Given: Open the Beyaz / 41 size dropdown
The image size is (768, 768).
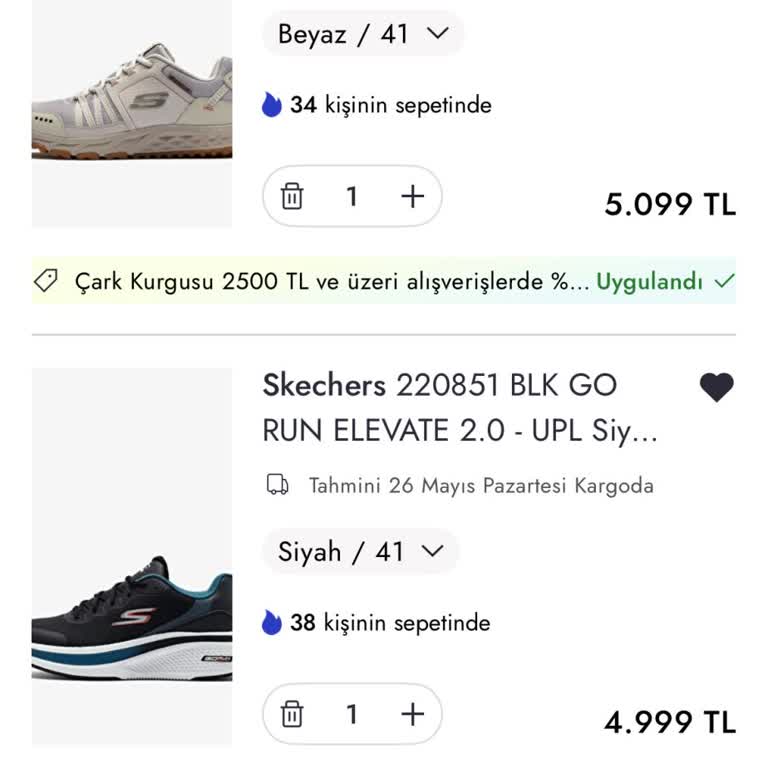Looking at the screenshot, I should (x=363, y=34).
